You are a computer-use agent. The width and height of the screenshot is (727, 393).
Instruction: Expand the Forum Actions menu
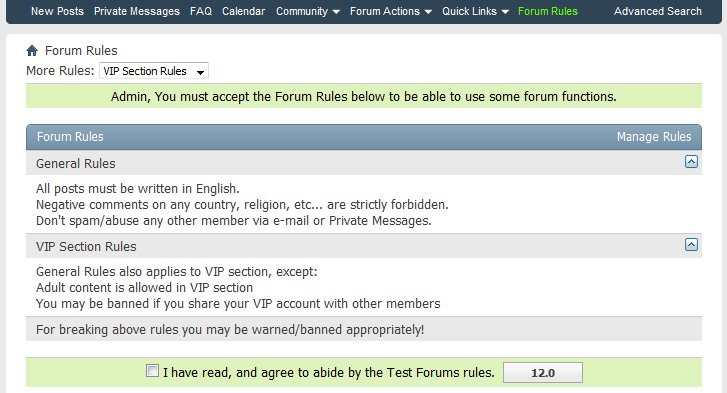[390, 11]
